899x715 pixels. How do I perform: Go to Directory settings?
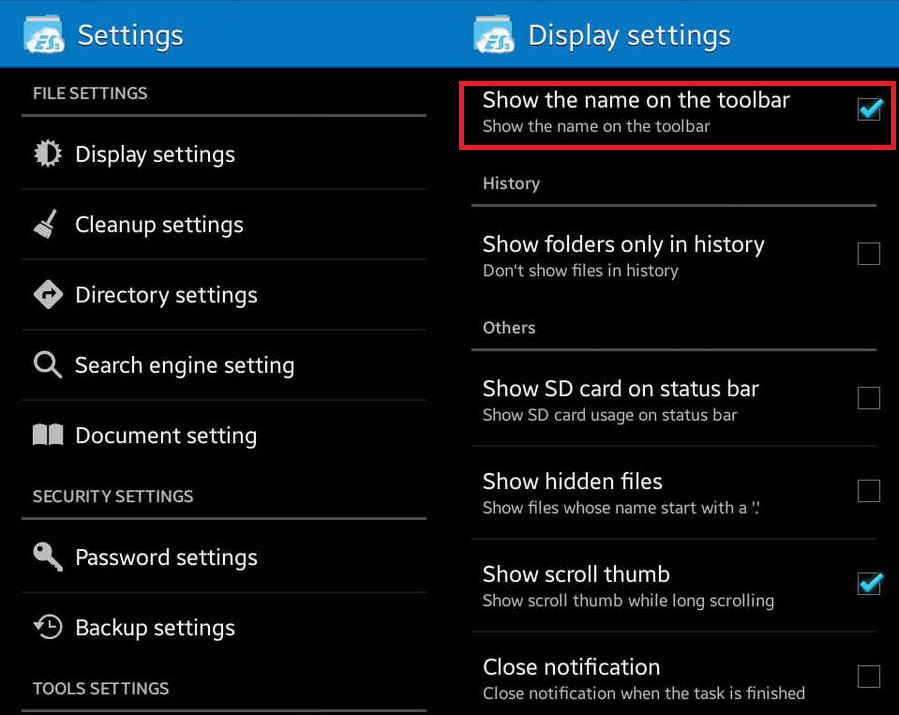(224, 295)
